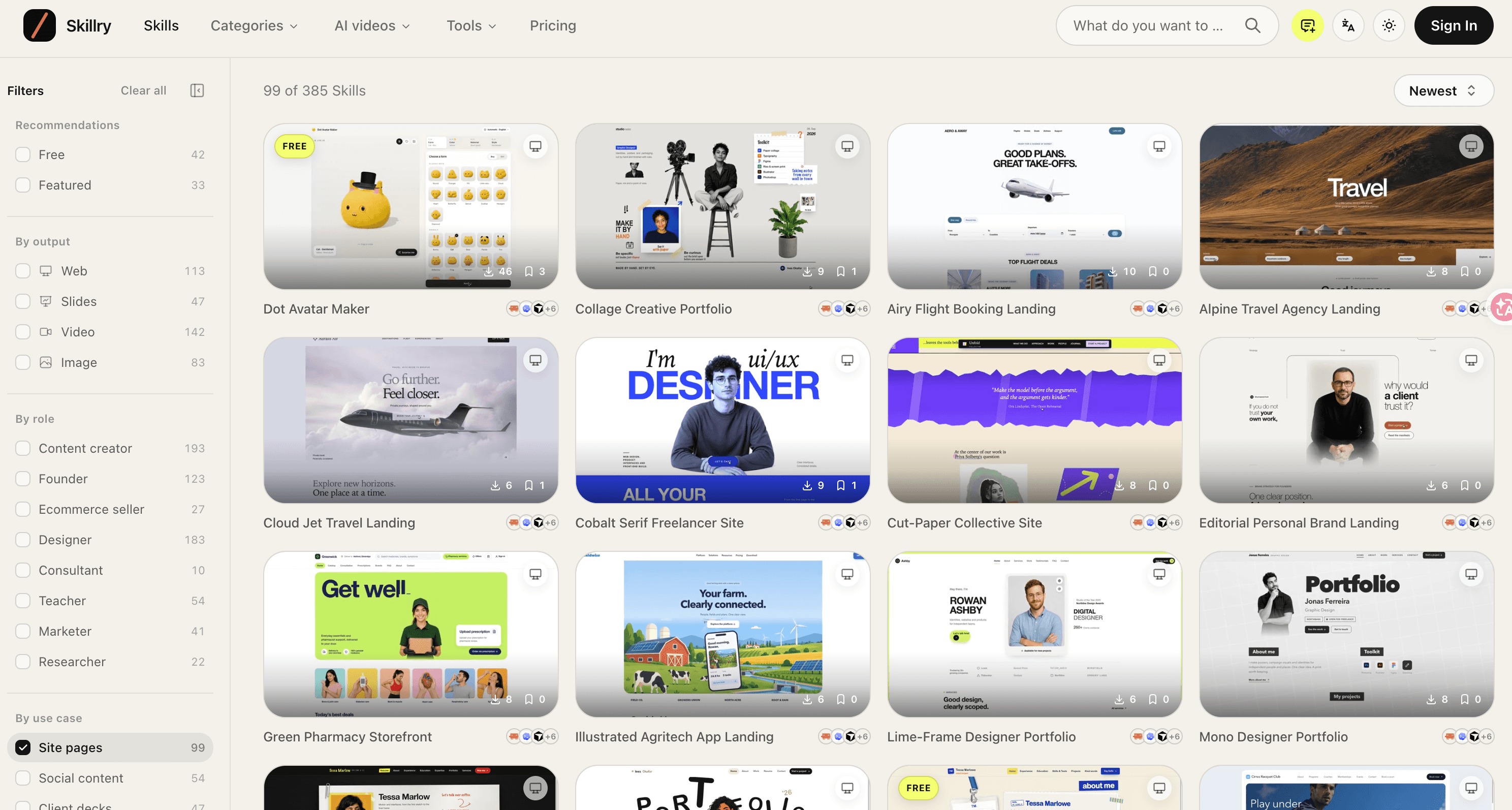
Task: Click Clear all filters
Action: (143, 90)
